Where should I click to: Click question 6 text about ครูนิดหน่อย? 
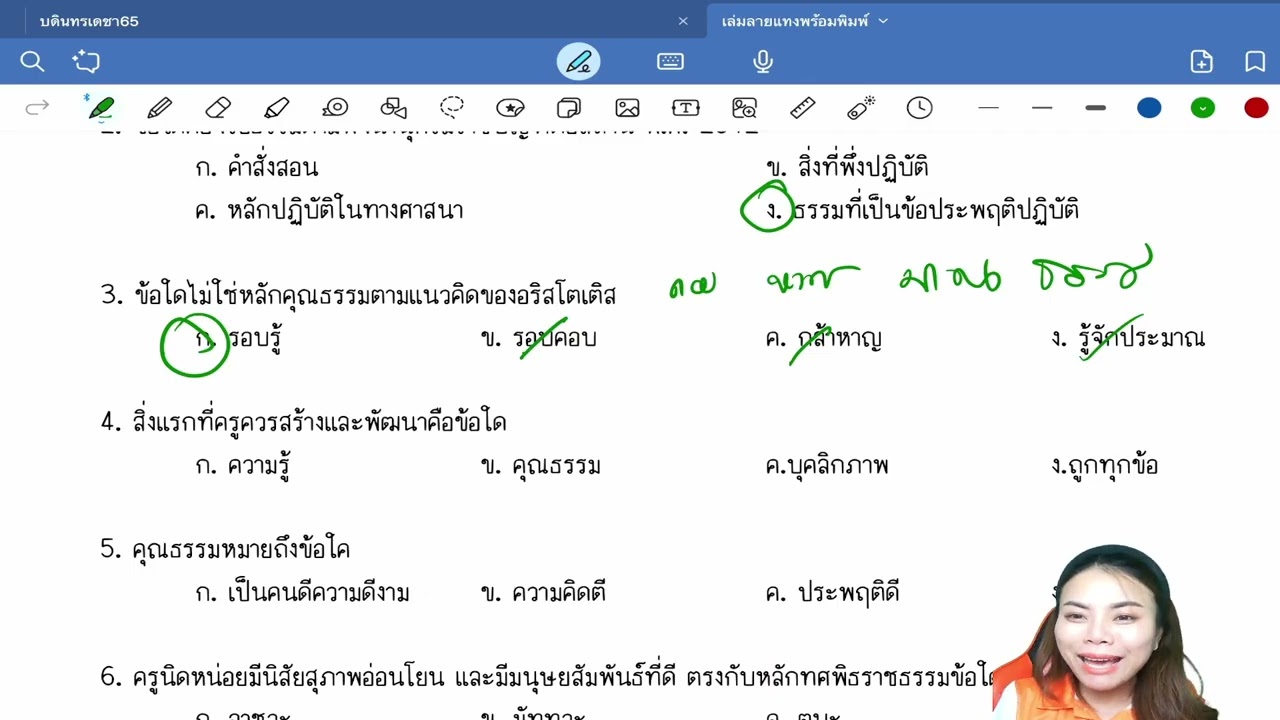coord(546,677)
